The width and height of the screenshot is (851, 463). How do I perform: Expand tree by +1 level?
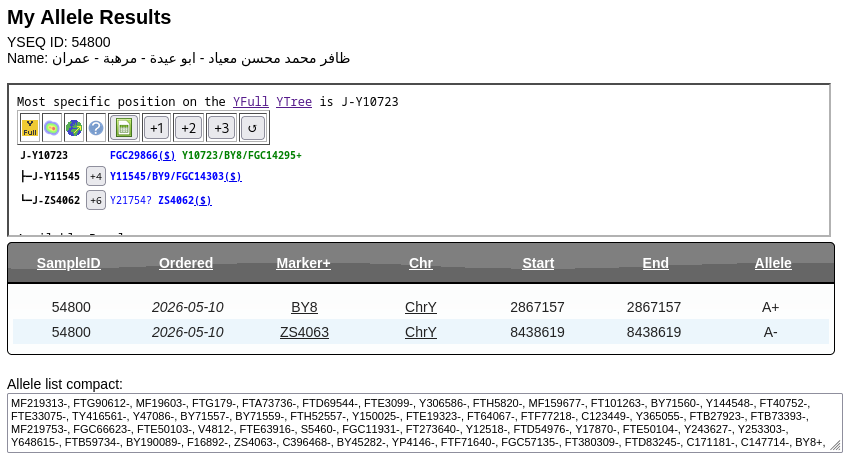click(157, 128)
